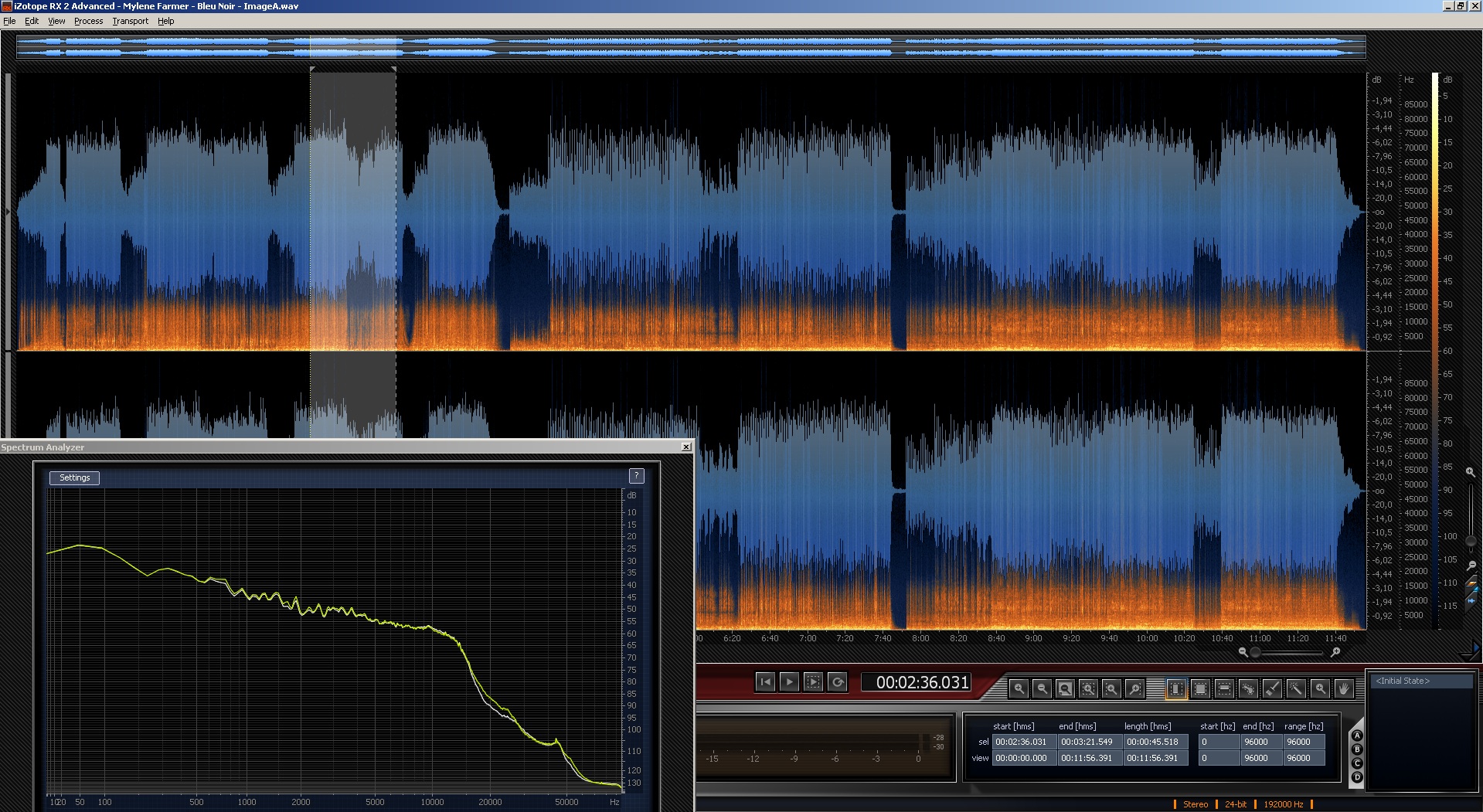
Task: Click the Stereo status indicator
Action: pyautogui.click(x=1195, y=804)
